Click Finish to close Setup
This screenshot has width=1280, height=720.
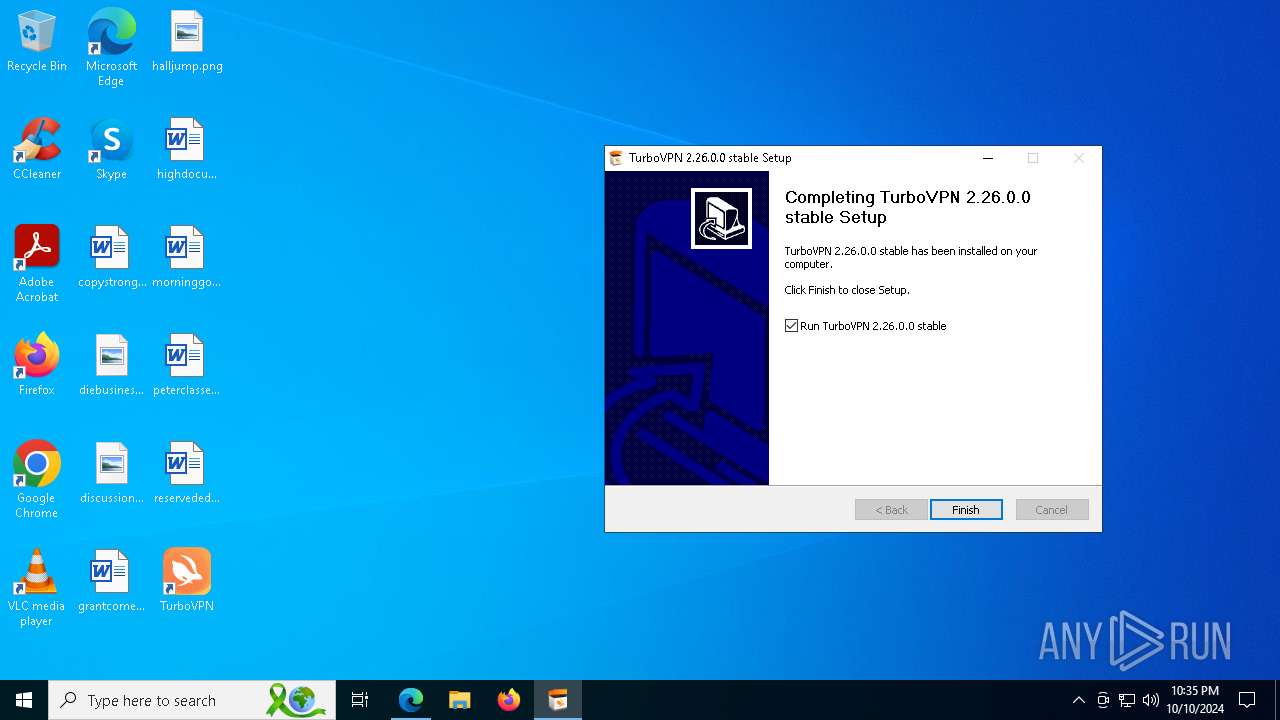(966, 510)
